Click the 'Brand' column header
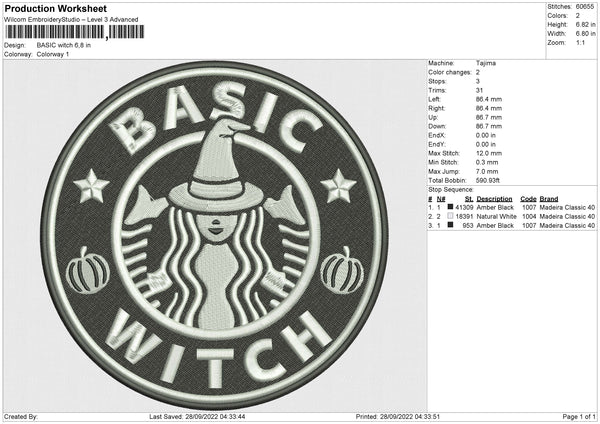600x424 pixels. tap(549, 199)
